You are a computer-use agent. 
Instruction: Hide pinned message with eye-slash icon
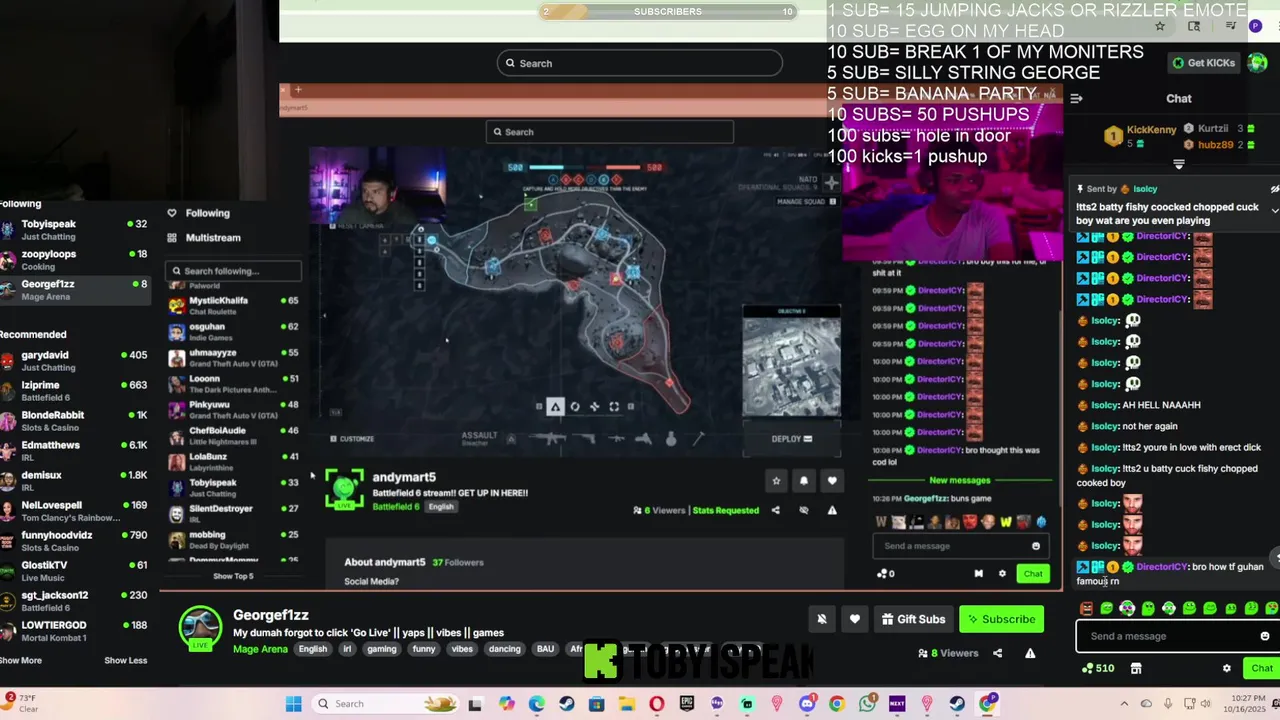[x=1275, y=189]
